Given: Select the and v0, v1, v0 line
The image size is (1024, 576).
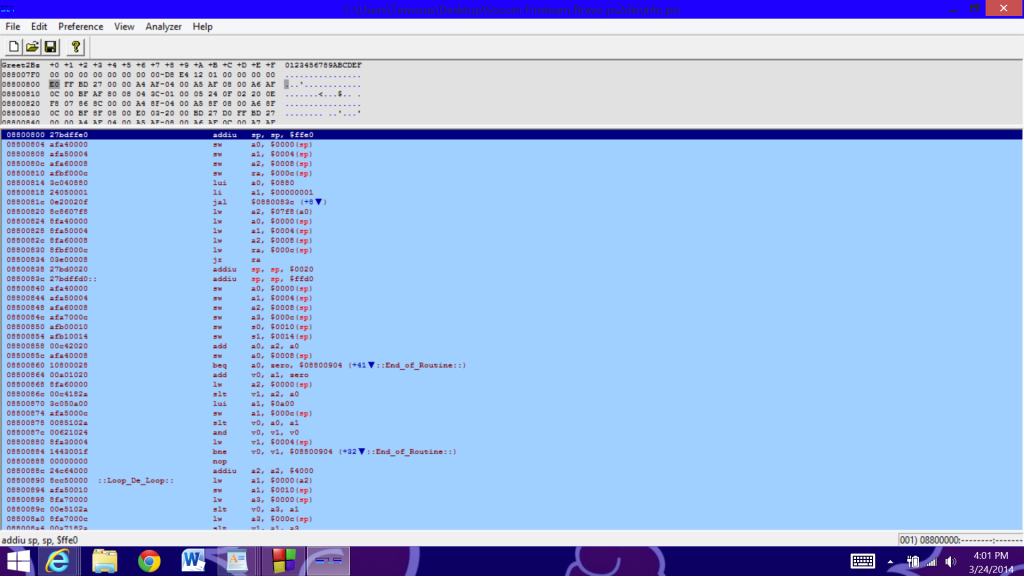Looking at the screenshot, I should [x=511, y=432].
